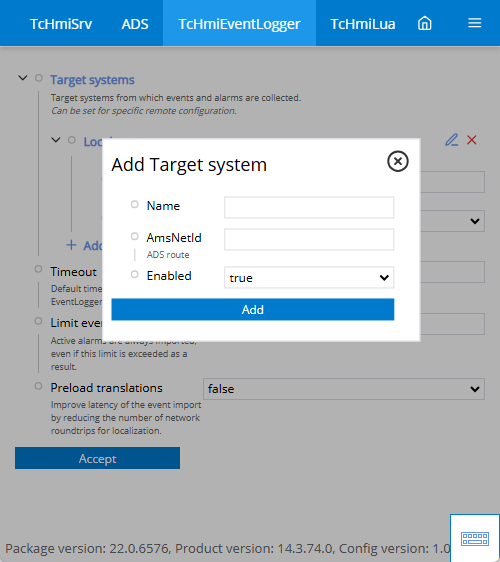
Task: Click the Package version status text
Action: click(x=228, y=548)
